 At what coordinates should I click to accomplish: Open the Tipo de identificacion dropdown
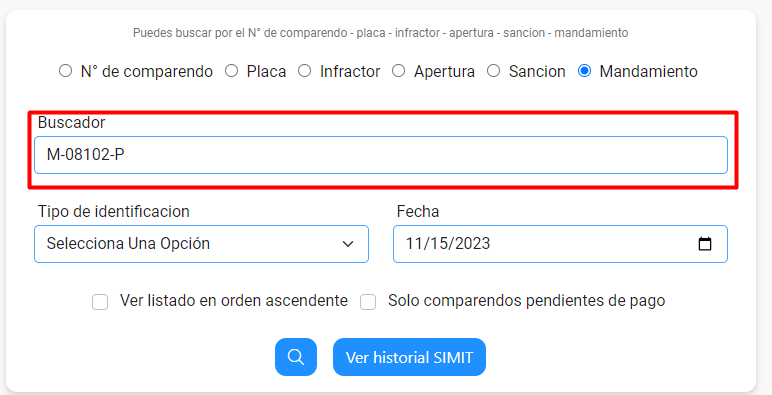click(x=201, y=244)
